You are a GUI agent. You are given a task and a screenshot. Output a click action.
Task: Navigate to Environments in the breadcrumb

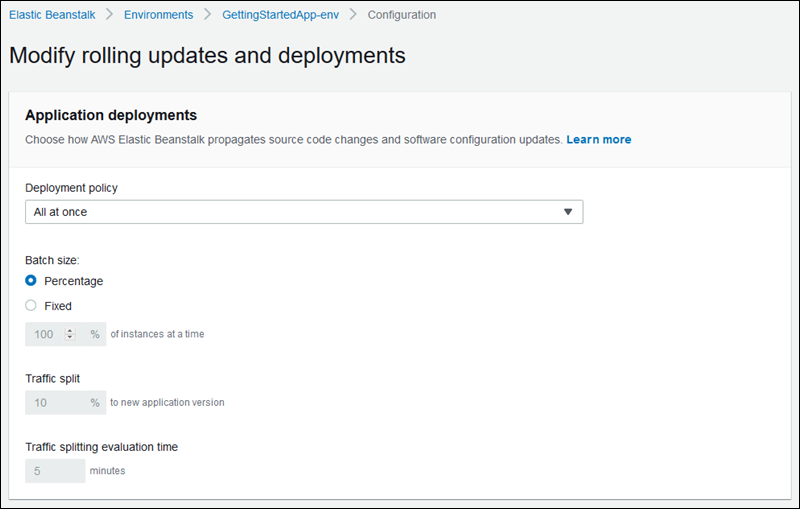(158, 15)
